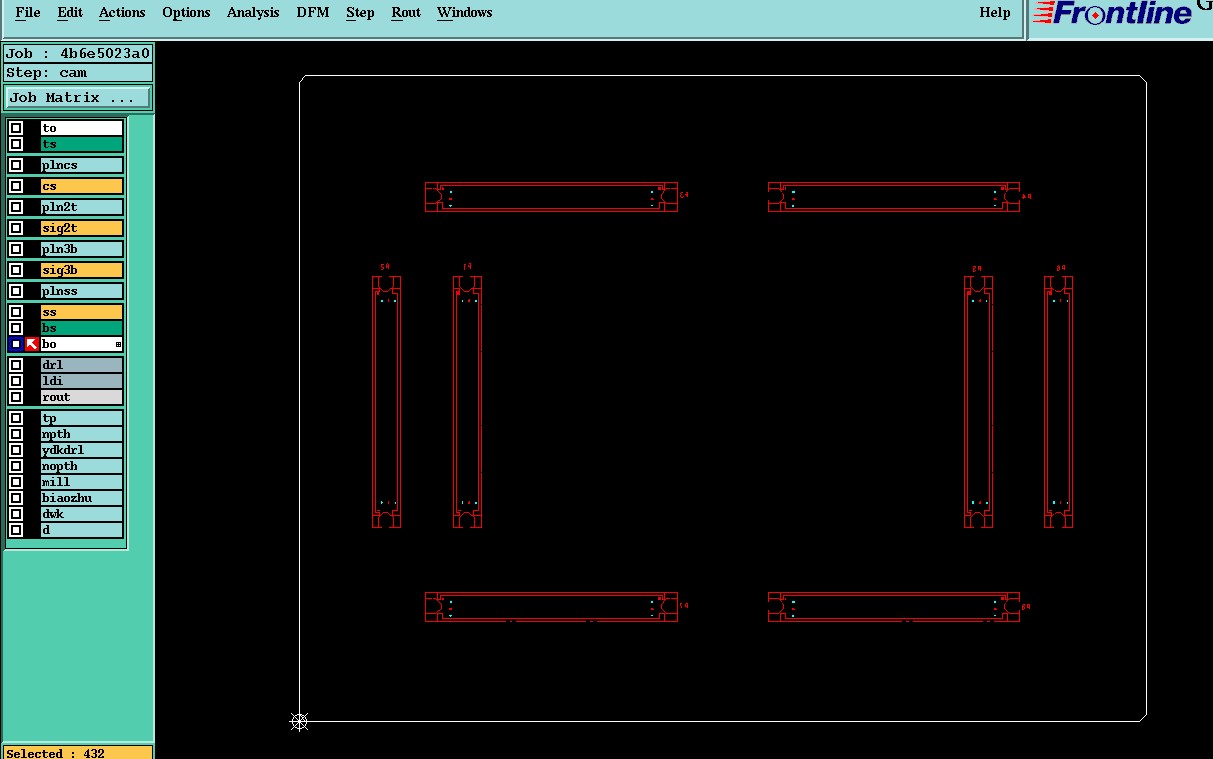Viewport: 1213px width, 759px height.
Task: Click the Frontline logo
Action: coord(1113,13)
